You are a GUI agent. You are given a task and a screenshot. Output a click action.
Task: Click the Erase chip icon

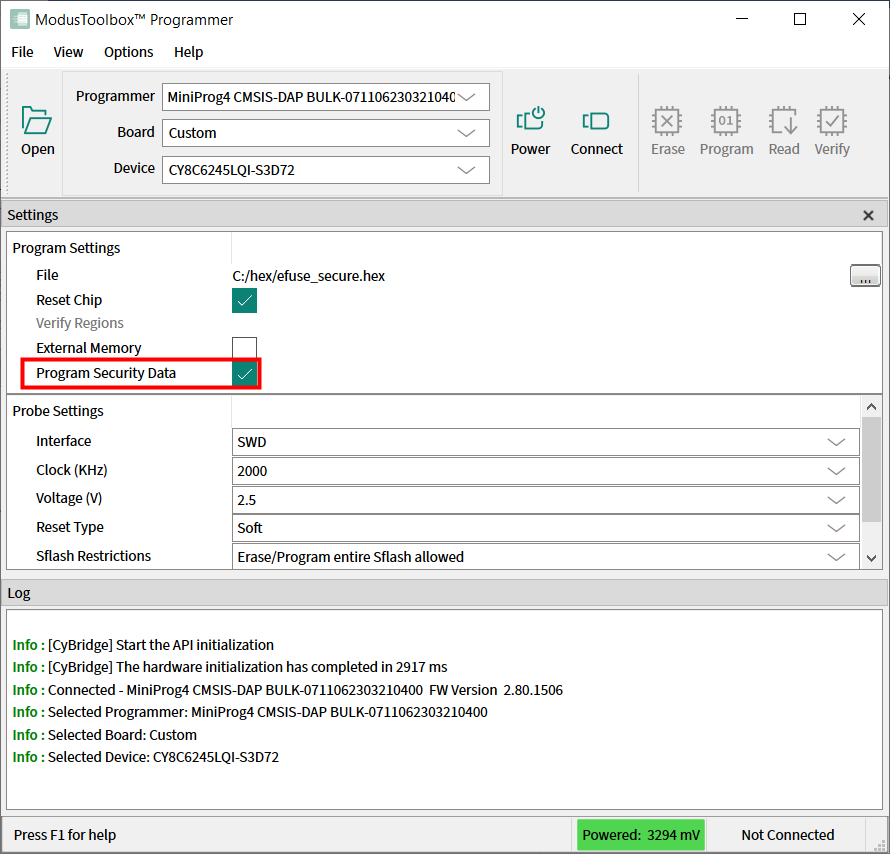click(667, 121)
